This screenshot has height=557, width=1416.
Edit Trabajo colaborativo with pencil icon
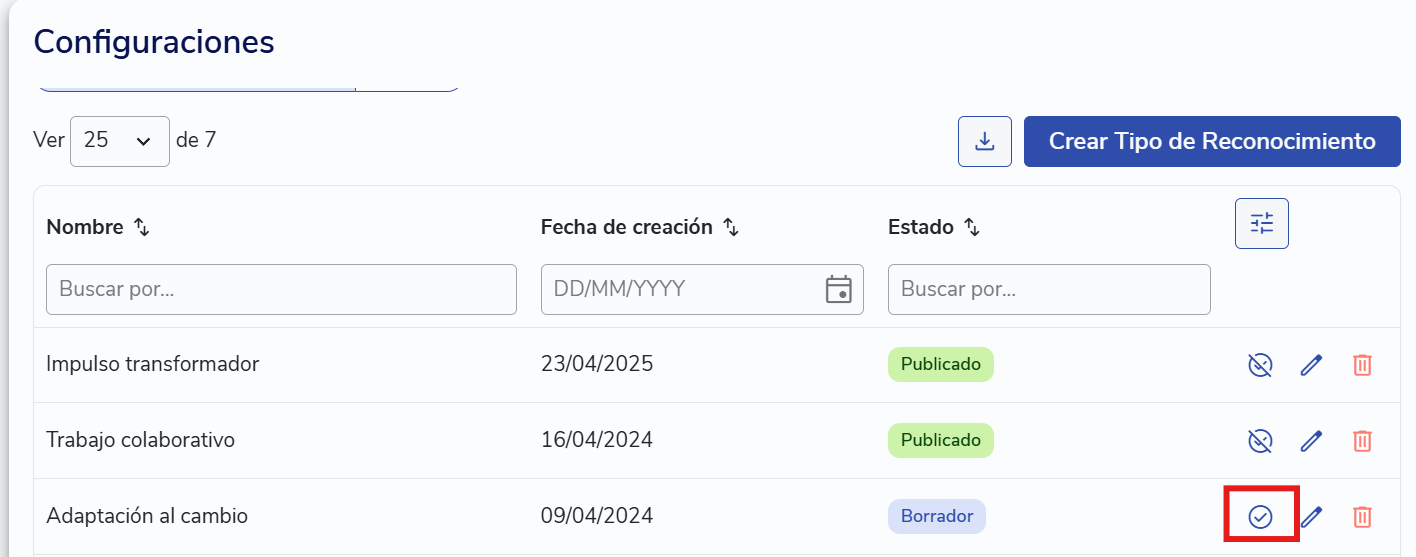pyautogui.click(x=1311, y=441)
